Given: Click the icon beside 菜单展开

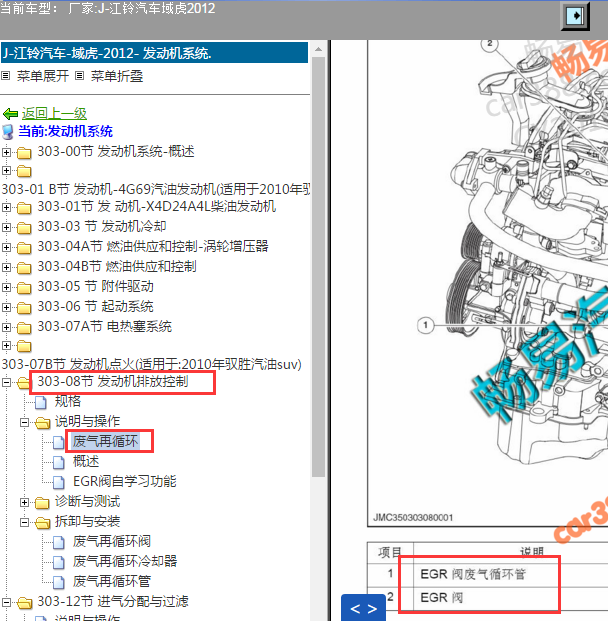Looking at the screenshot, I should [6, 75].
